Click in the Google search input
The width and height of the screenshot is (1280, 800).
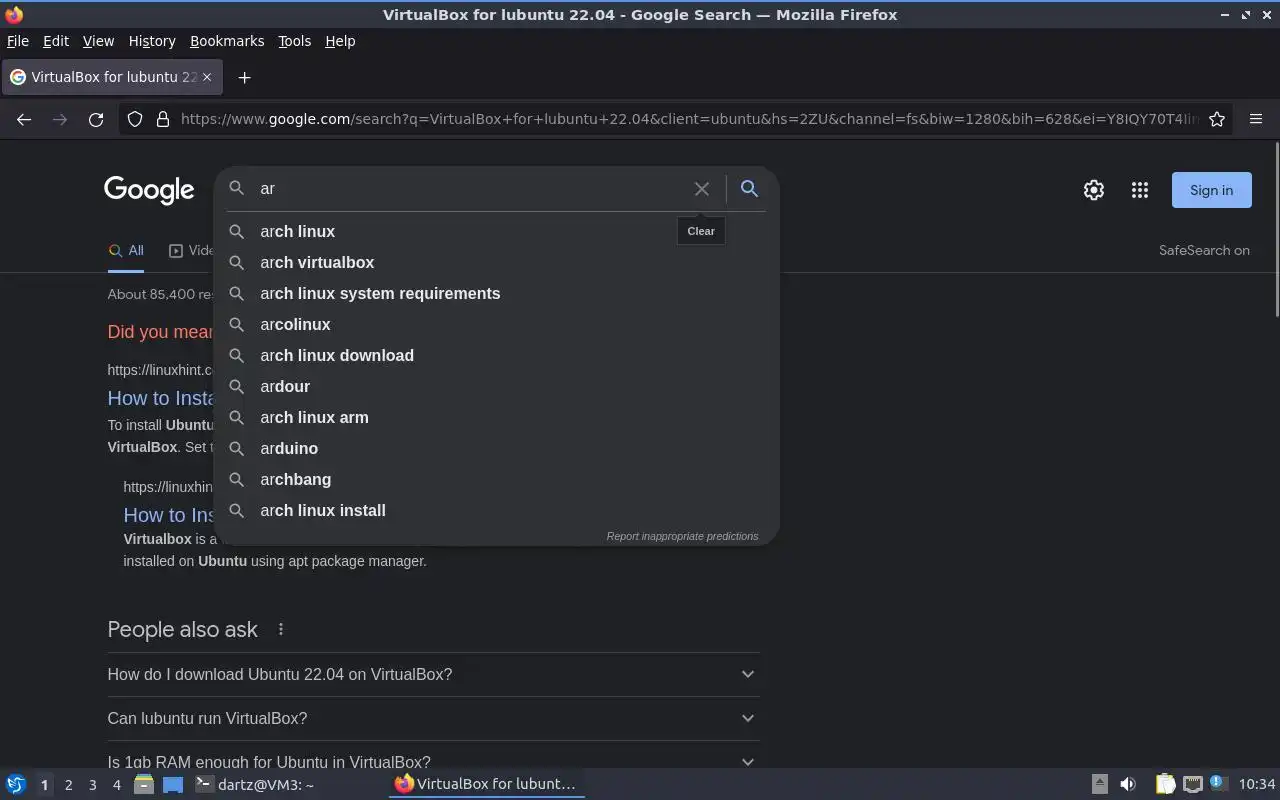point(470,189)
